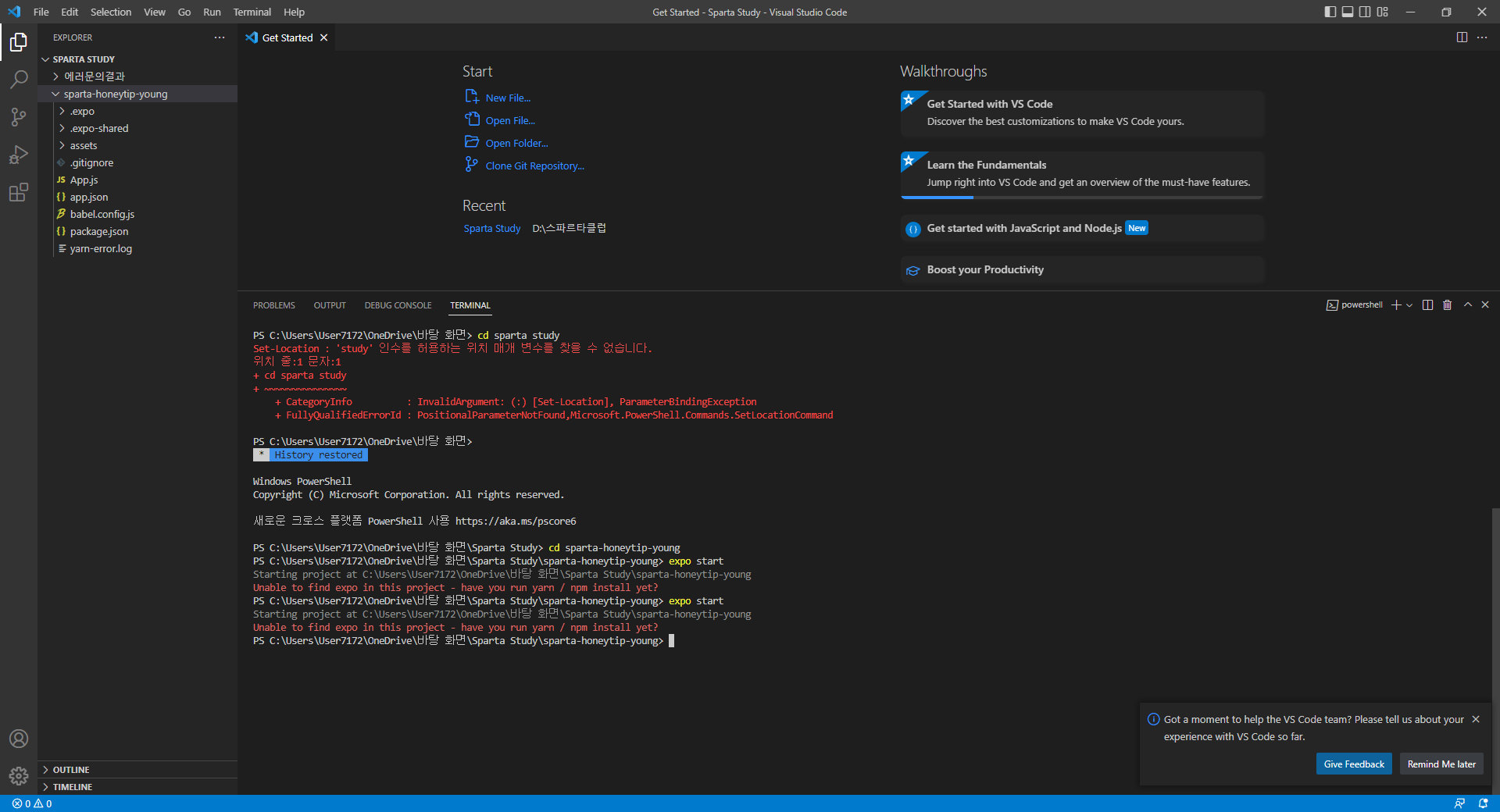Open Get started with JavaScript and Node.js

click(x=1082, y=228)
